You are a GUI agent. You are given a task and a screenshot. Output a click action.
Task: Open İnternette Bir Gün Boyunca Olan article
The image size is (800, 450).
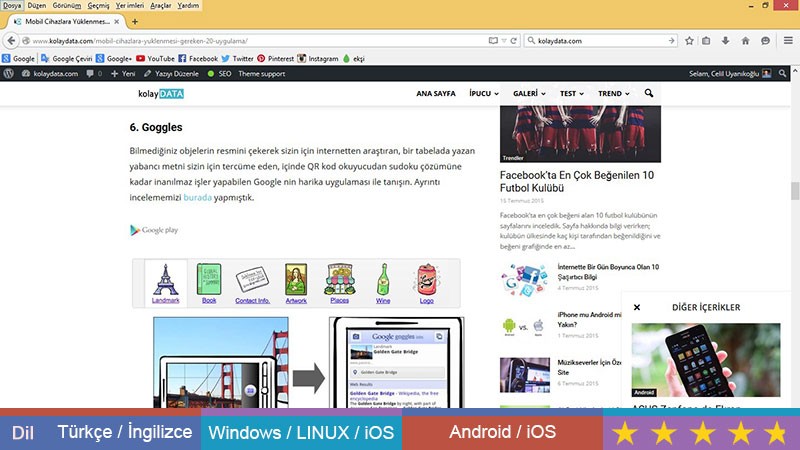[608, 272]
